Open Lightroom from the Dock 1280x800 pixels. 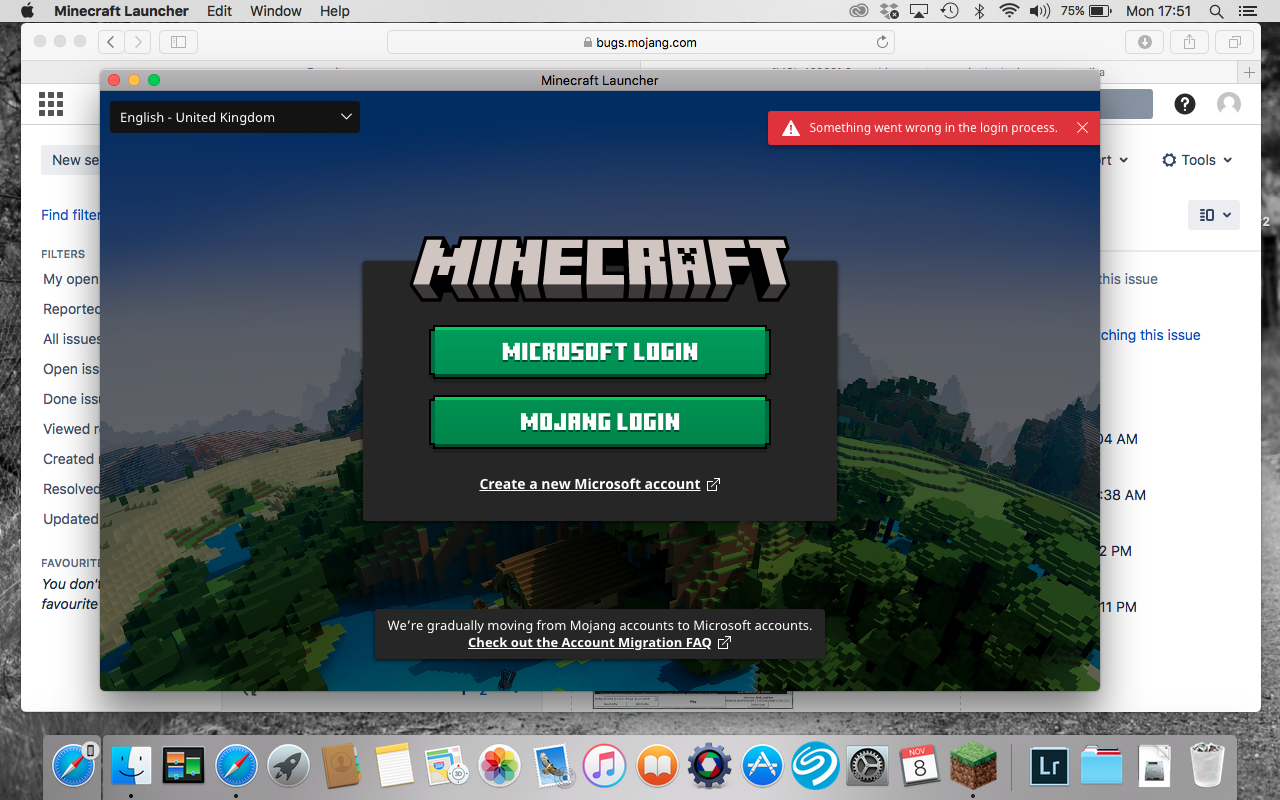click(x=1050, y=767)
